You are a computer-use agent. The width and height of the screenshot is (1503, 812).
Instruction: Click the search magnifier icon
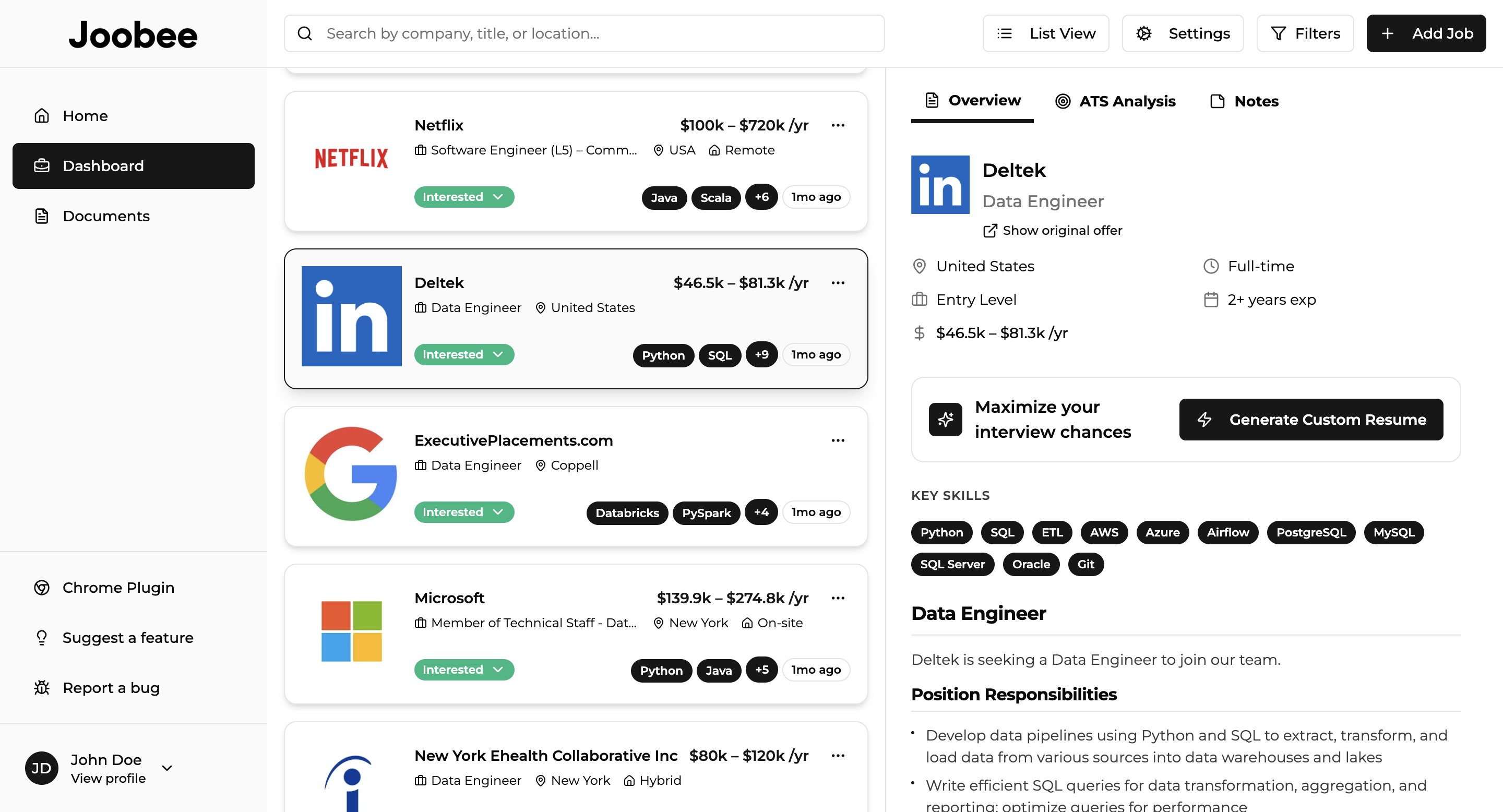(305, 34)
